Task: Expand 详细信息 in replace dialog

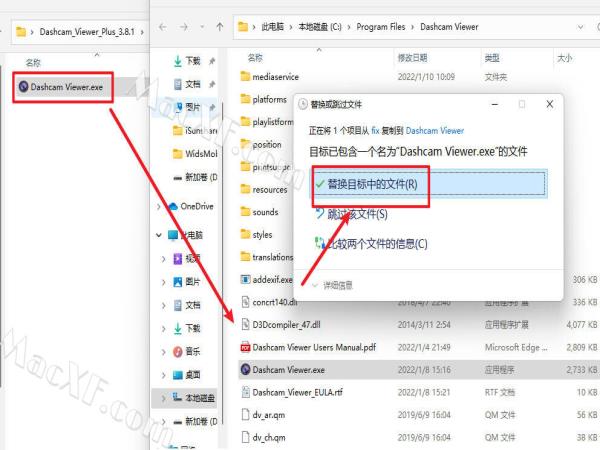Action: (x=333, y=285)
